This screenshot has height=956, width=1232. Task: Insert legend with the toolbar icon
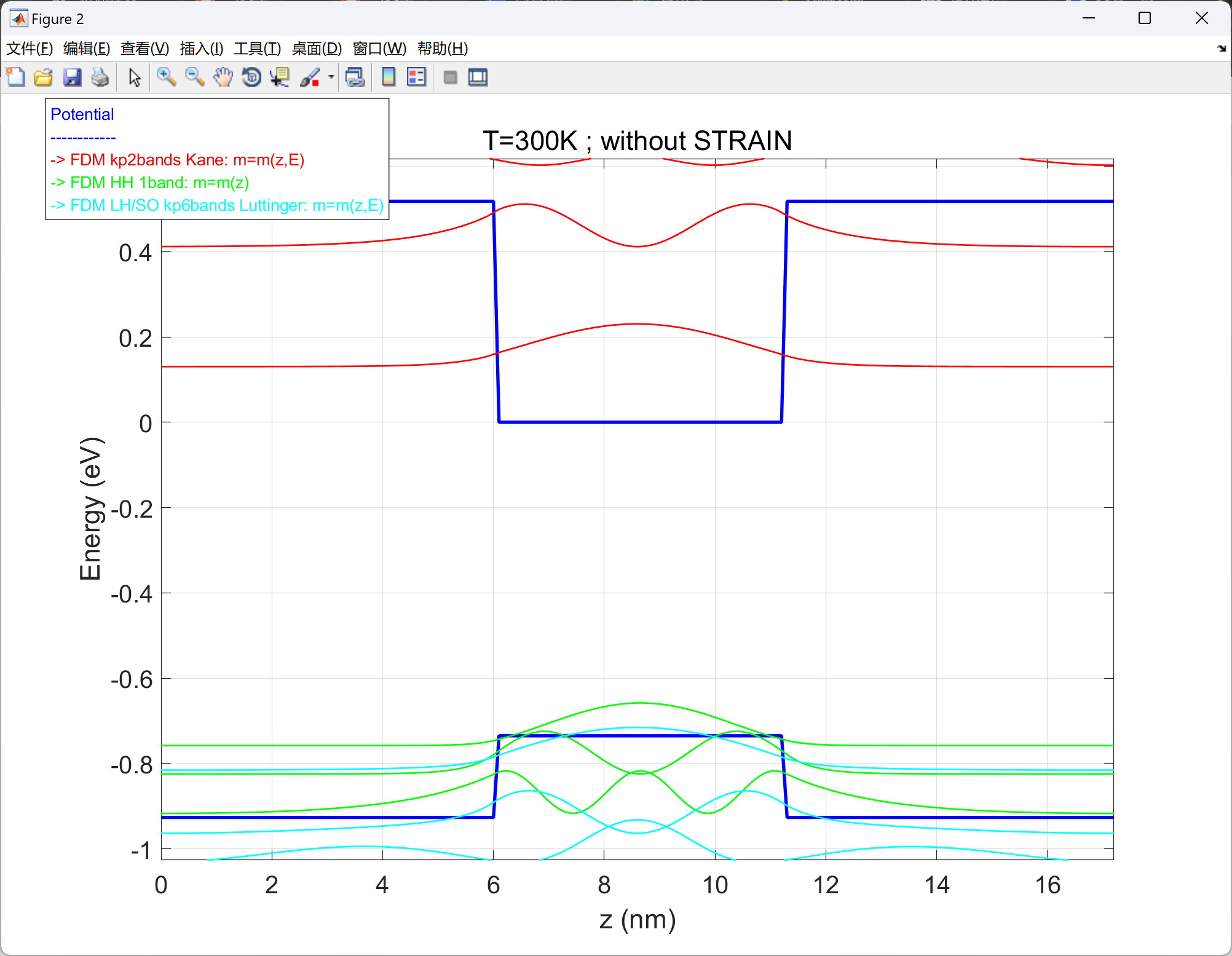click(x=416, y=77)
